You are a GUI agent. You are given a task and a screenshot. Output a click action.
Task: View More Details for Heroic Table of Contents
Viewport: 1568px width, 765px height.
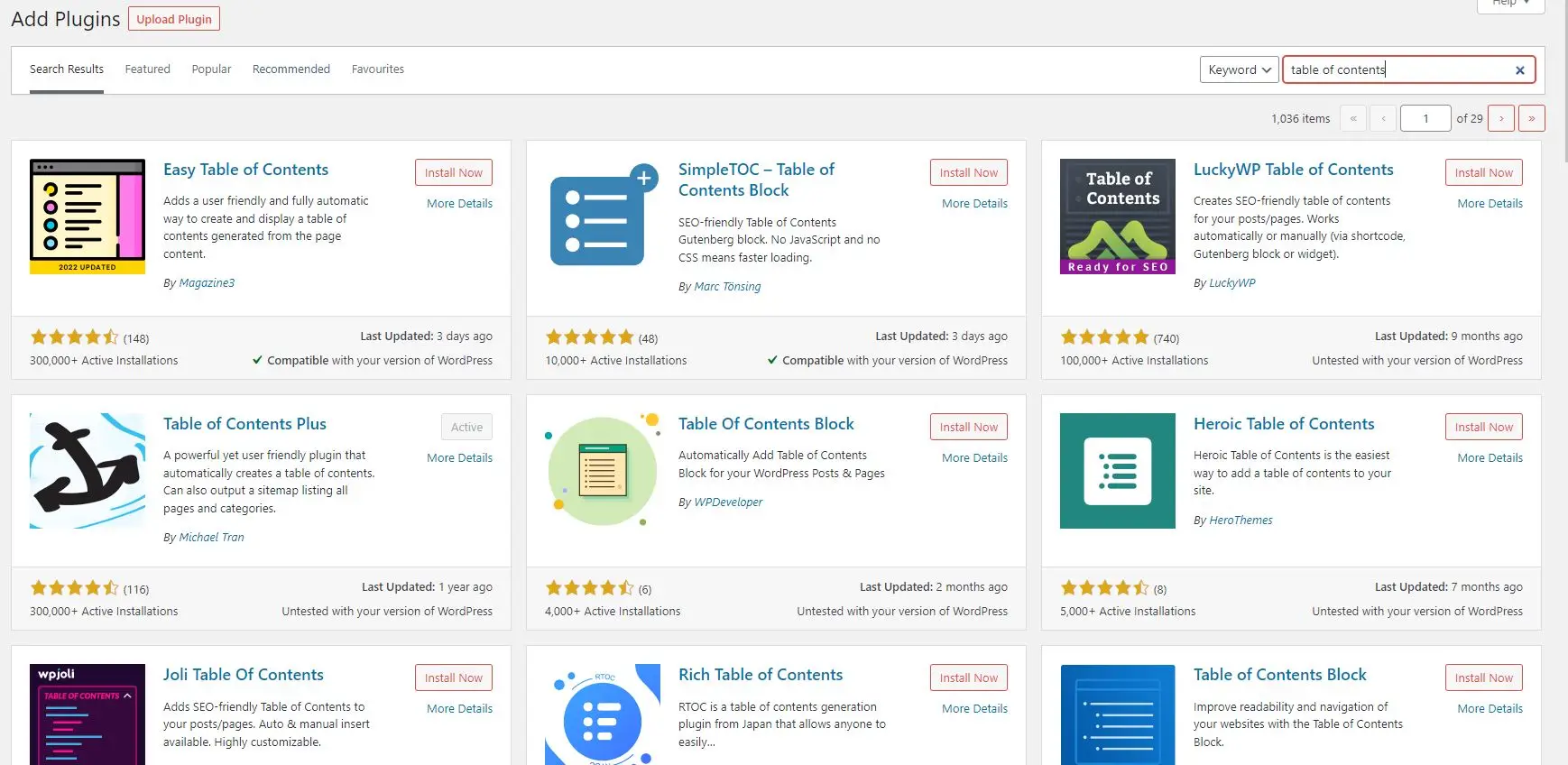coord(1490,458)
